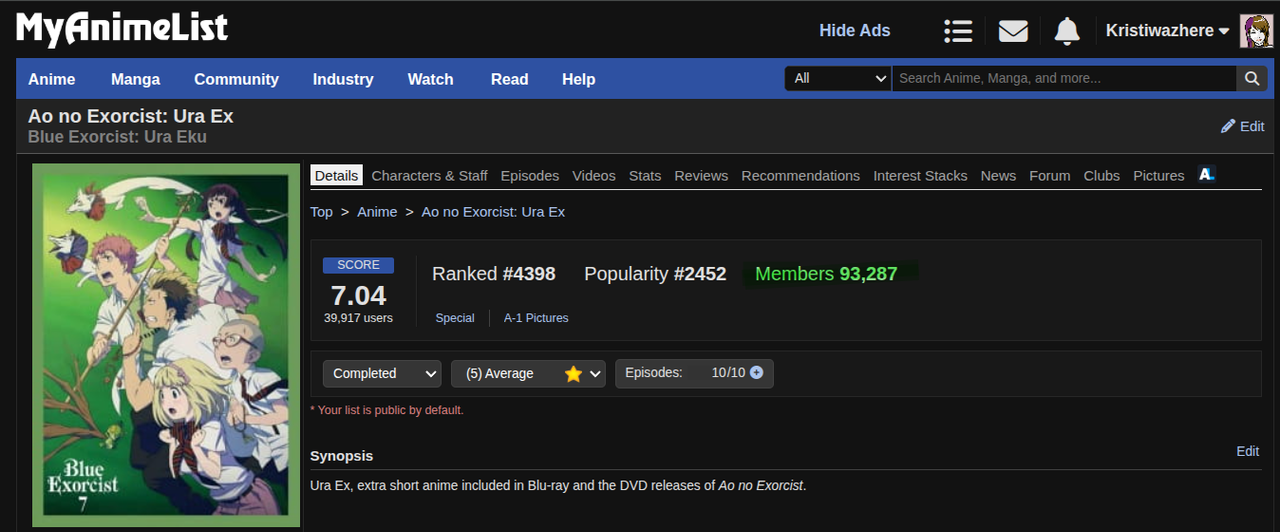Viewport: 1280px width, 532px height.
Task: Open the blue A. icon tab after Pictures
Action: point(1206,174)
